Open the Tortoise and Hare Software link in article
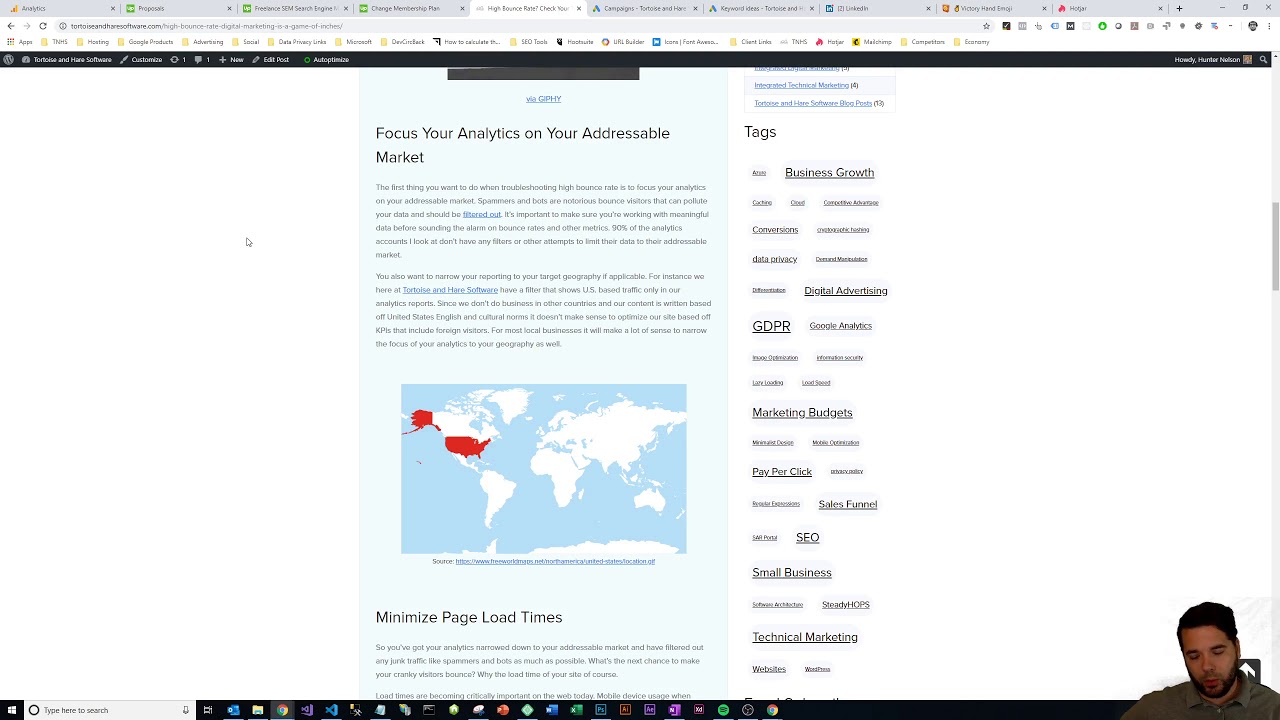Screen dimensions: 1280x720 pyautogui.click(x=450, y=290)
